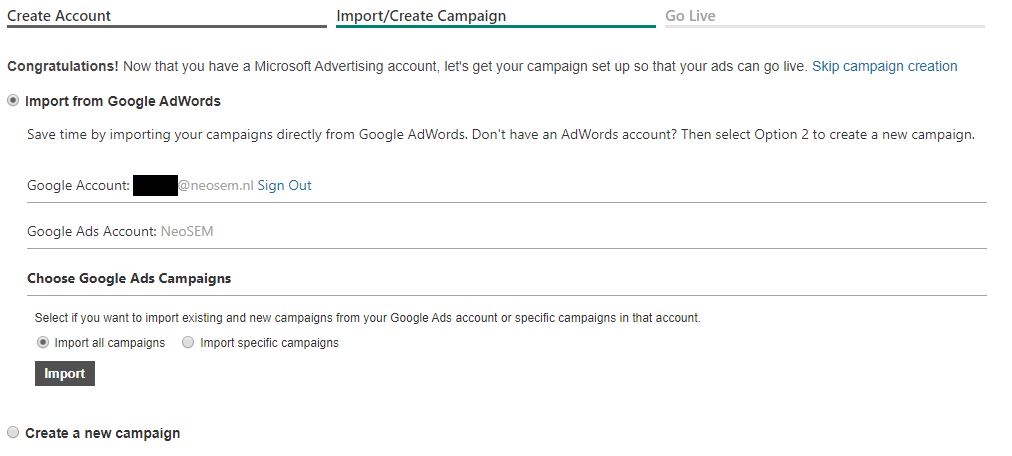Click the @neosem.nl email address text
The image size is (1012, 456).
click(x=216, y=185)
